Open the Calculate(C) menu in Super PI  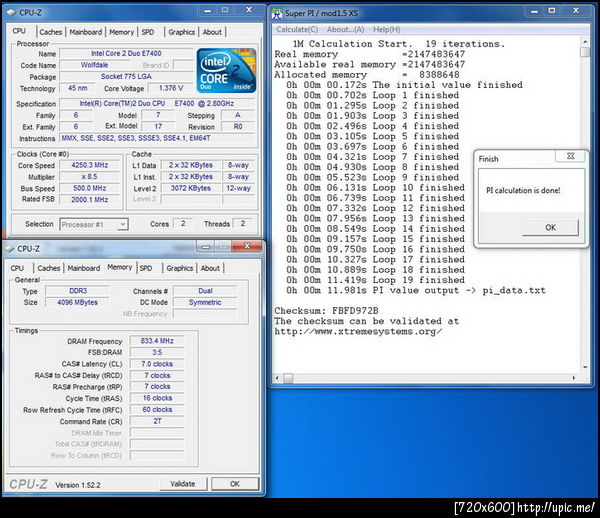(296, 29)
